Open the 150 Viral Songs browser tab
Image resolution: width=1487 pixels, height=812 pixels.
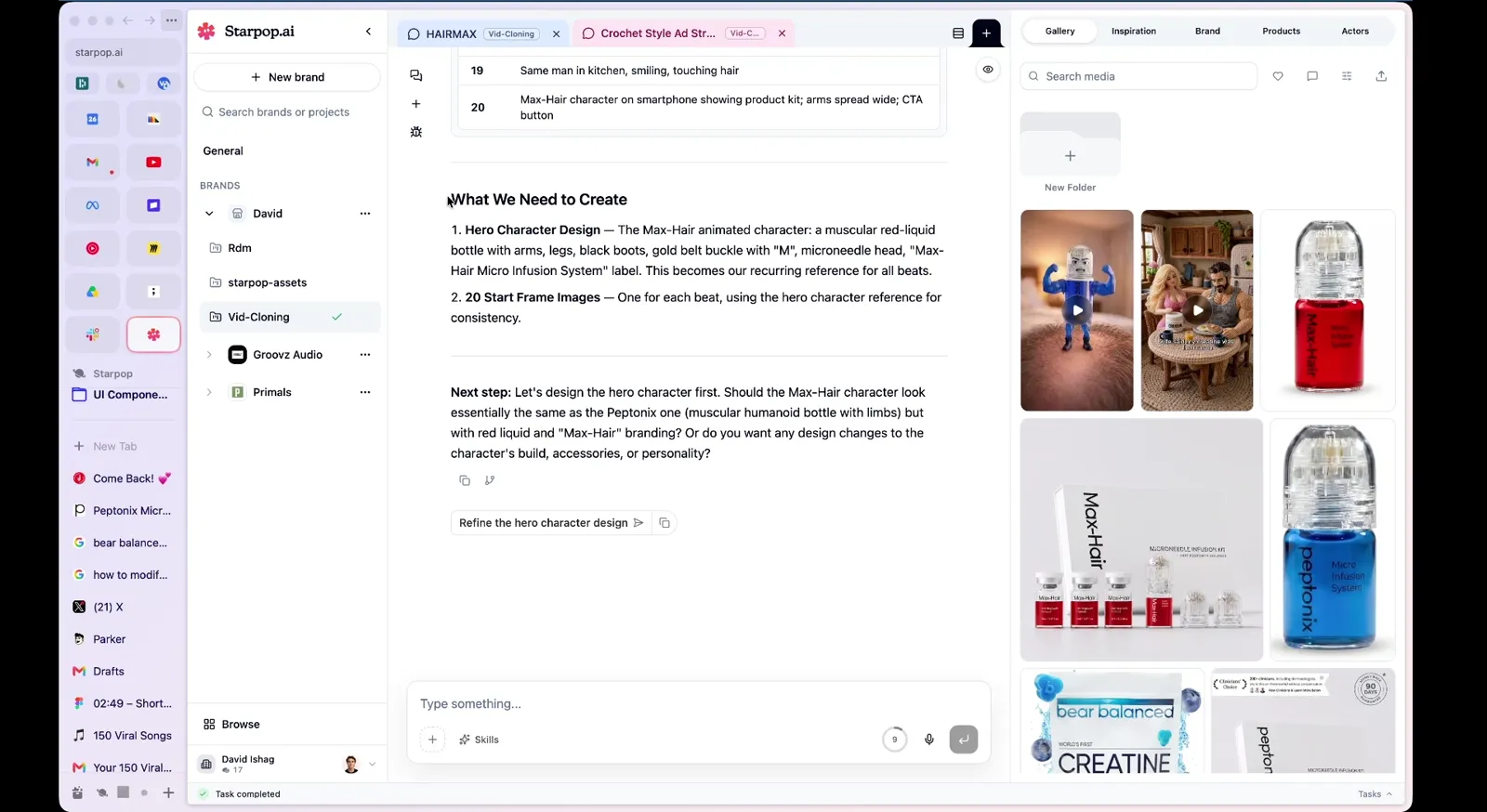pos(123,735)
